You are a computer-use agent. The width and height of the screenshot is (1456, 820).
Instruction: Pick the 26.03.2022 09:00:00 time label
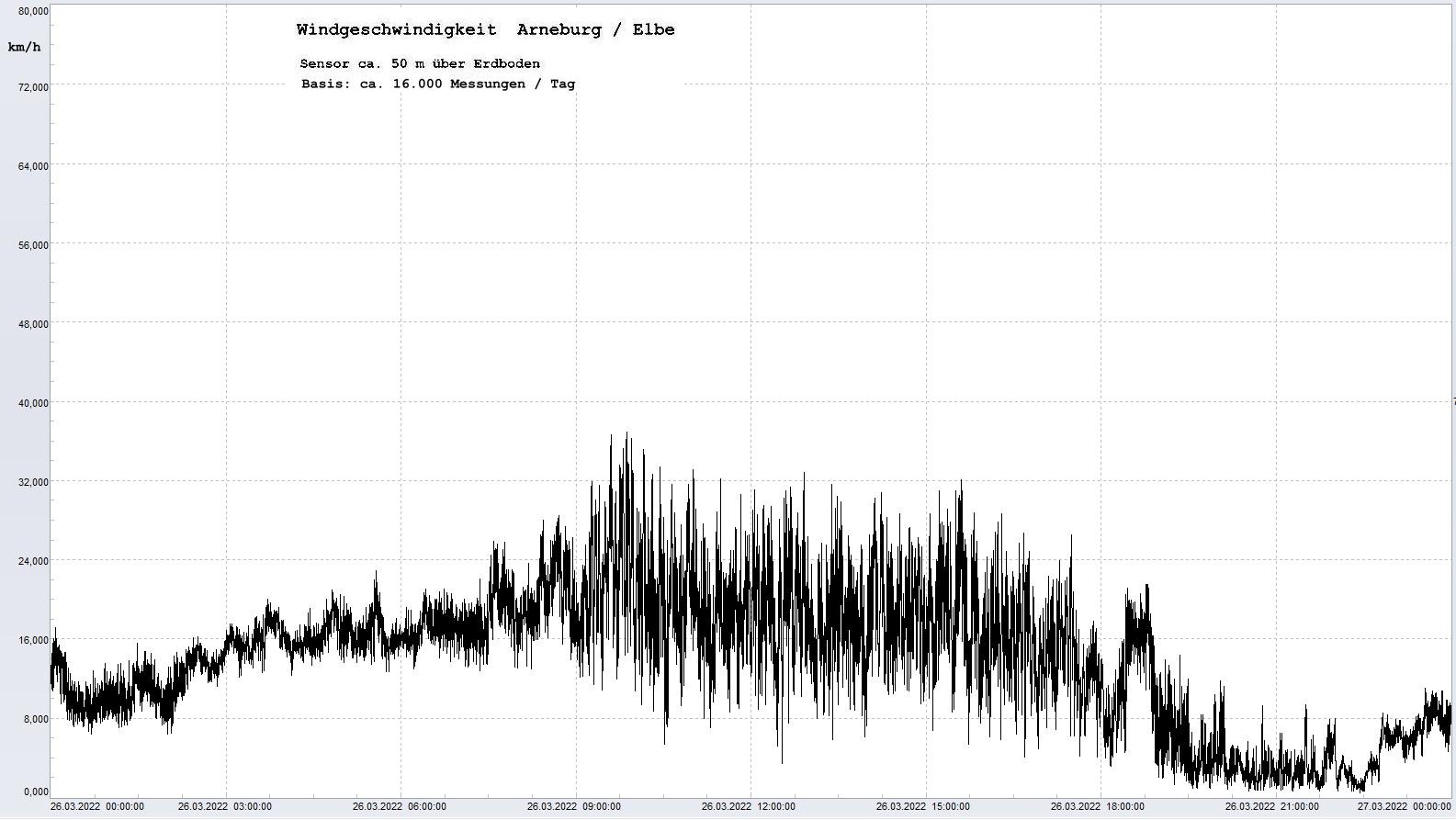tap(573, 807)
